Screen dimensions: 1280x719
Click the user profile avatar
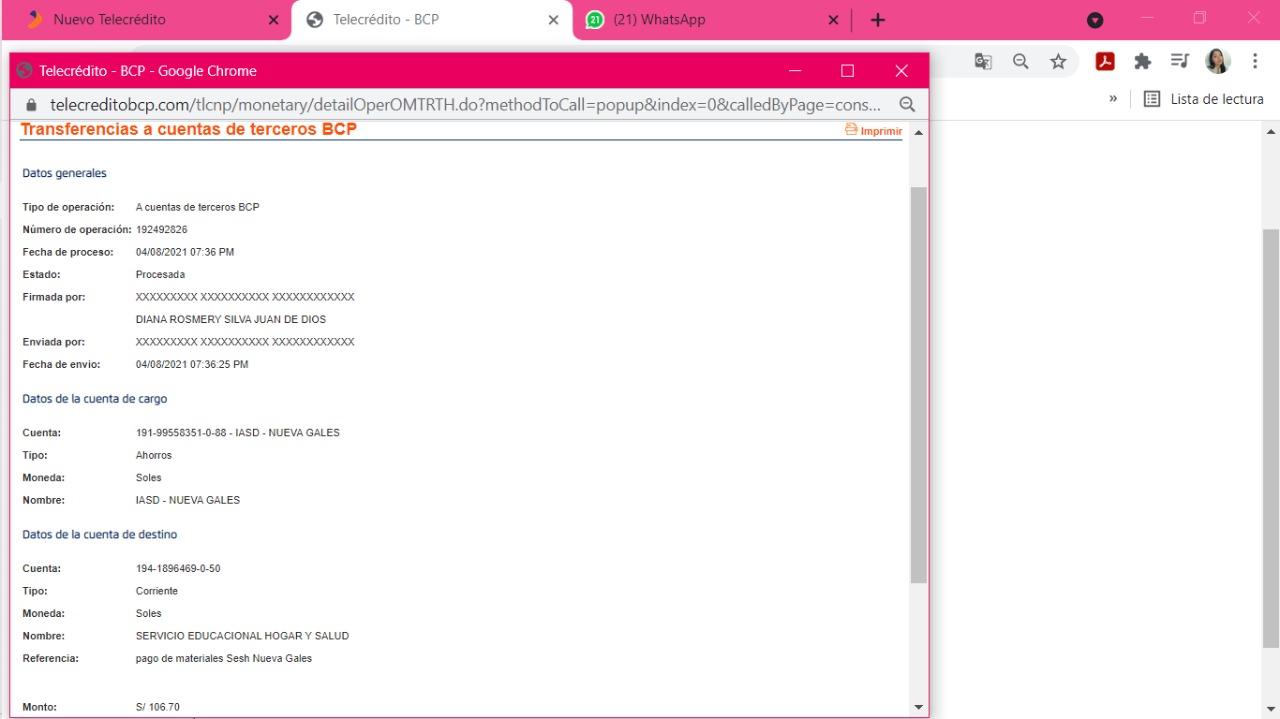click(x=1217, y=62)
